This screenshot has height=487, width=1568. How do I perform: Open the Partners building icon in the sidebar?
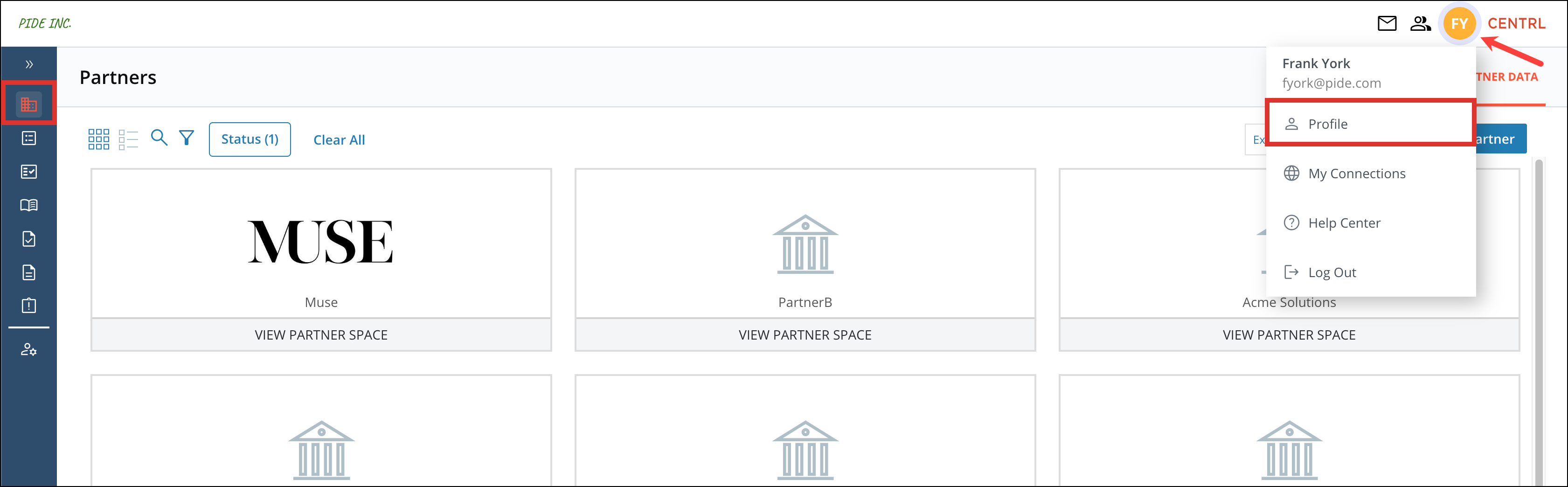(28, 104)
